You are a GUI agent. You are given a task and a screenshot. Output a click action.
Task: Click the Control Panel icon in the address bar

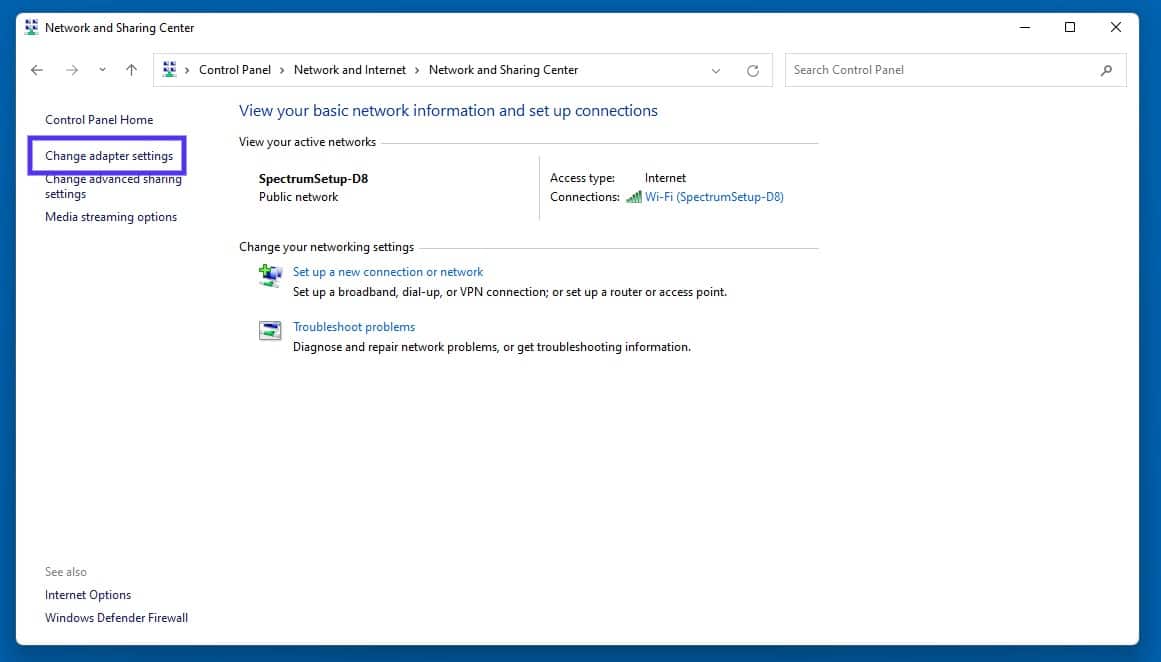point(170,69)
